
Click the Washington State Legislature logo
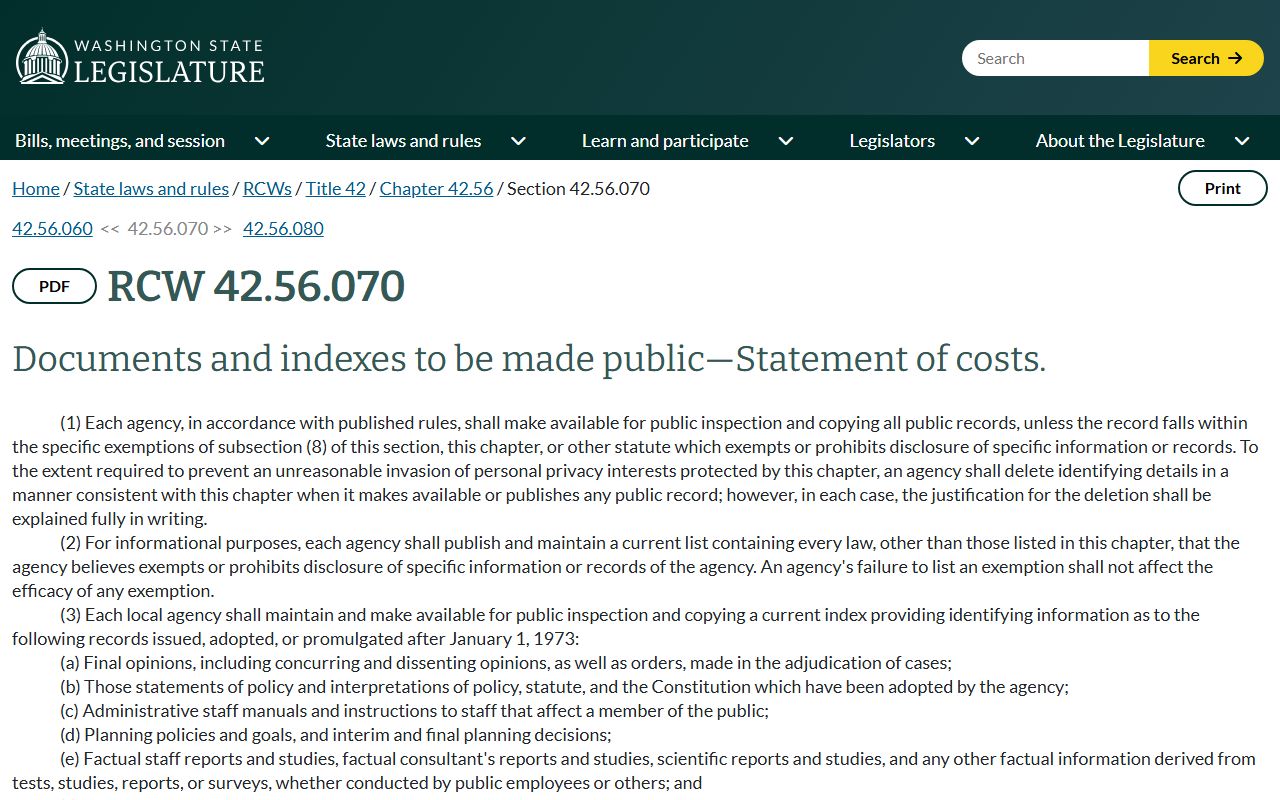(x=140, y=57)
